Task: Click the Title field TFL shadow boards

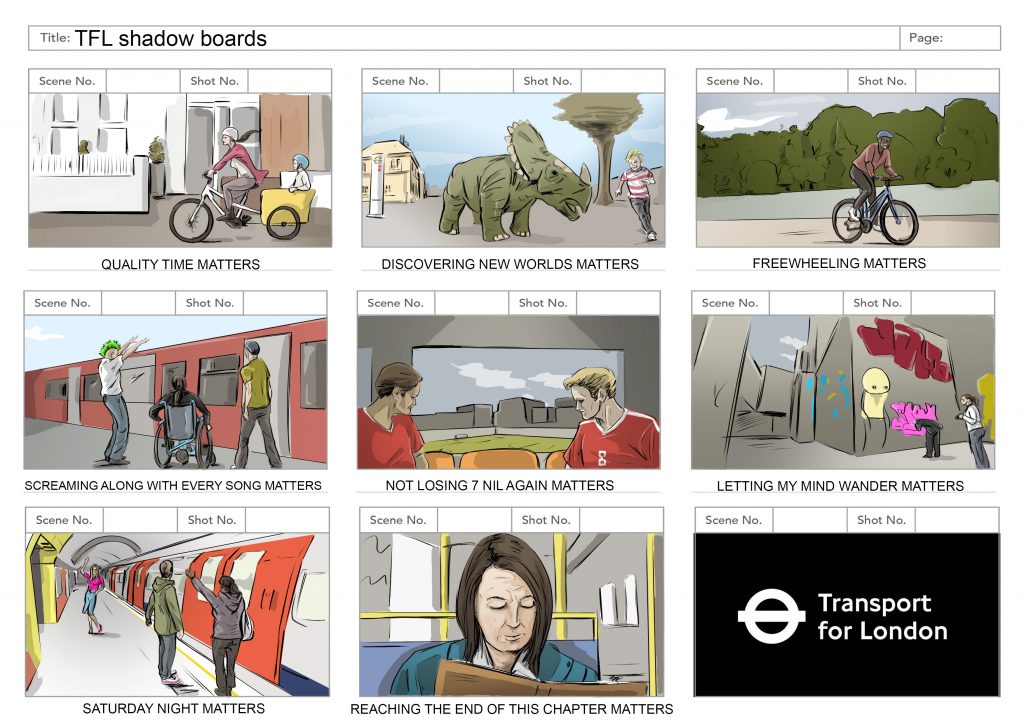Action: tap(464, 38)
